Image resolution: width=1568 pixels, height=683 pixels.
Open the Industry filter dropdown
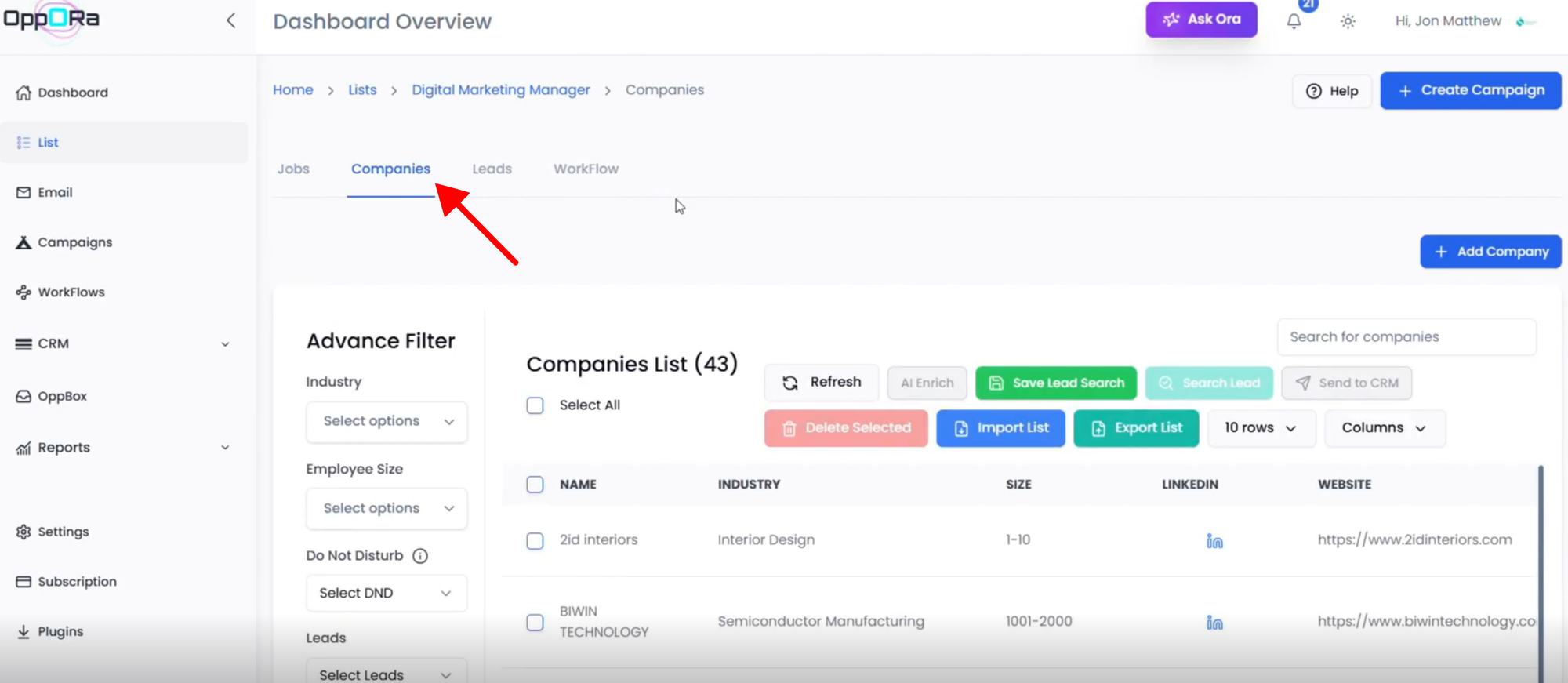click(387, 422)
